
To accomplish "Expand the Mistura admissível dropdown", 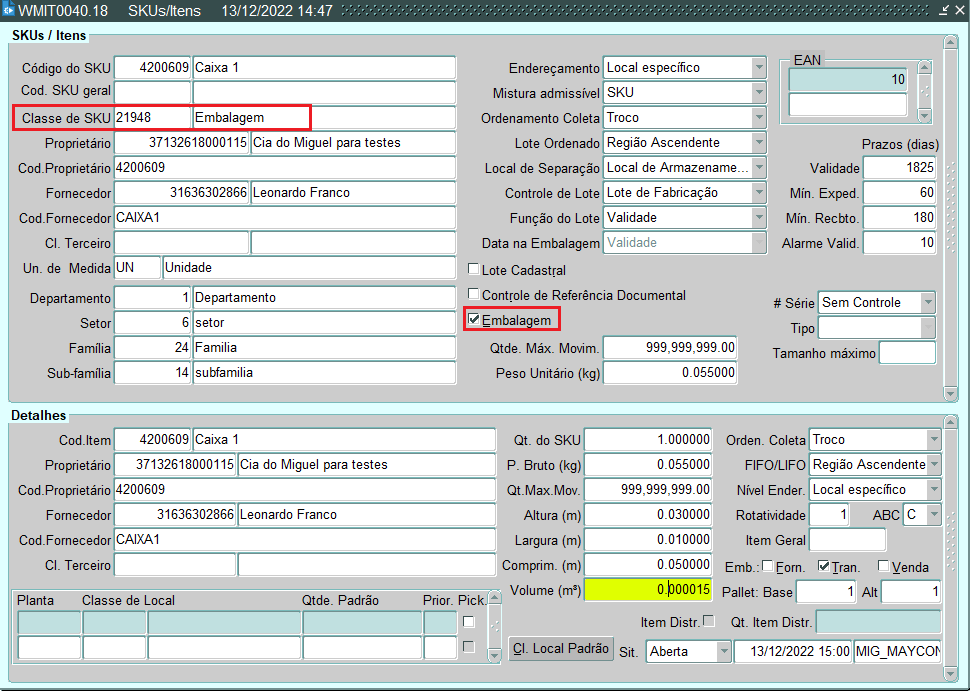I will (759, 93).
